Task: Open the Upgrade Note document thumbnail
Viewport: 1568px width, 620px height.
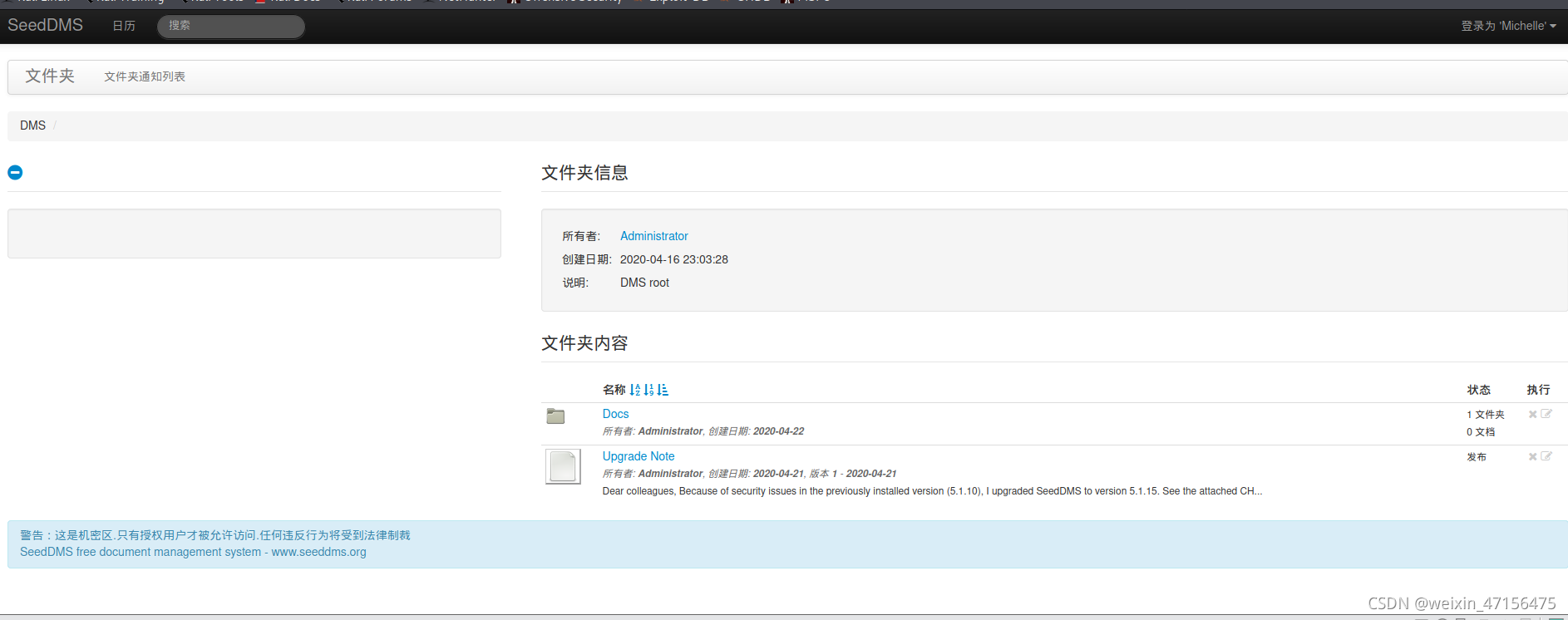Action: click(563, 466)
